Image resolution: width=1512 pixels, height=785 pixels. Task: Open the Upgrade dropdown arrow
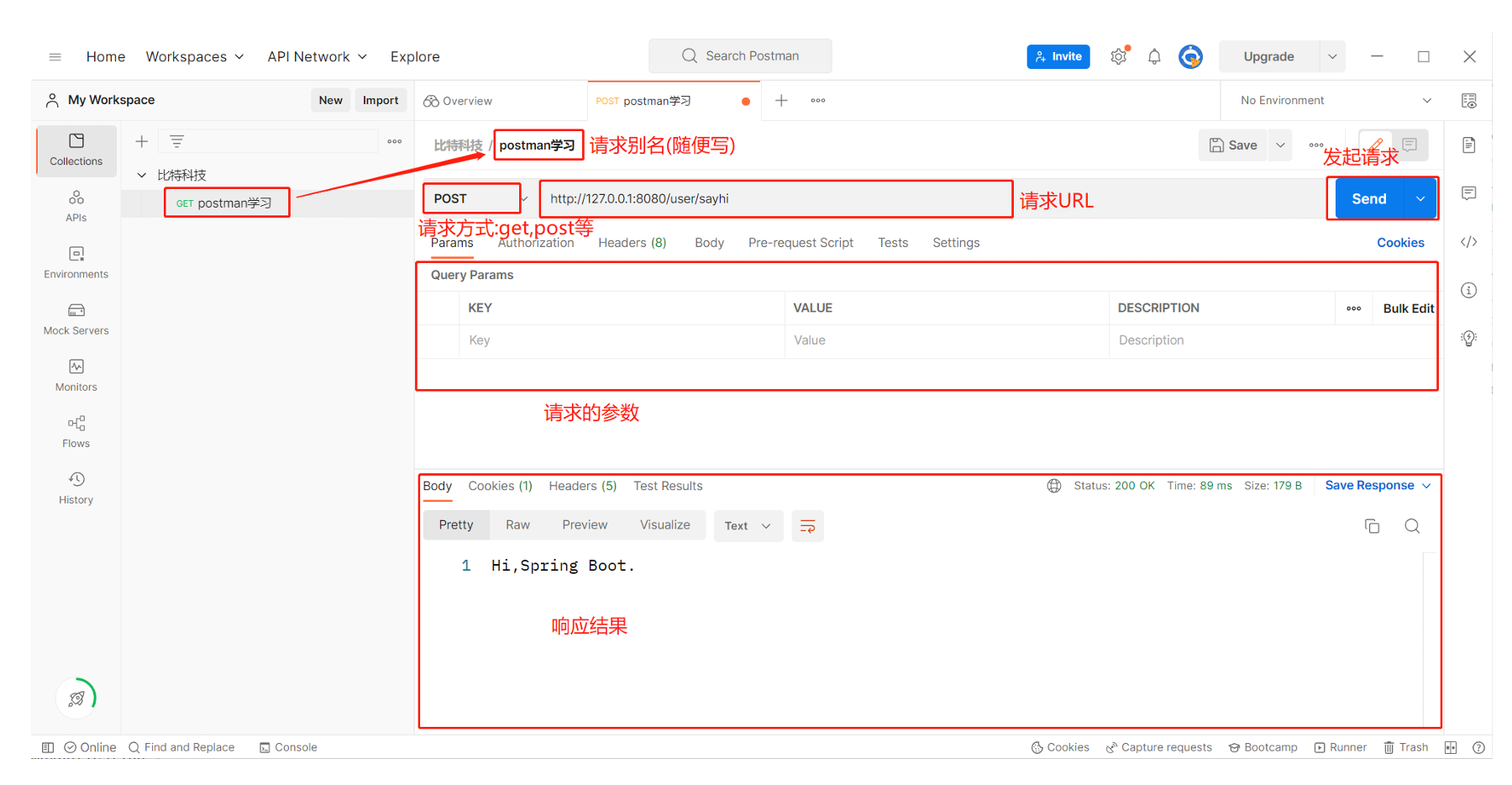(1332, 56)
